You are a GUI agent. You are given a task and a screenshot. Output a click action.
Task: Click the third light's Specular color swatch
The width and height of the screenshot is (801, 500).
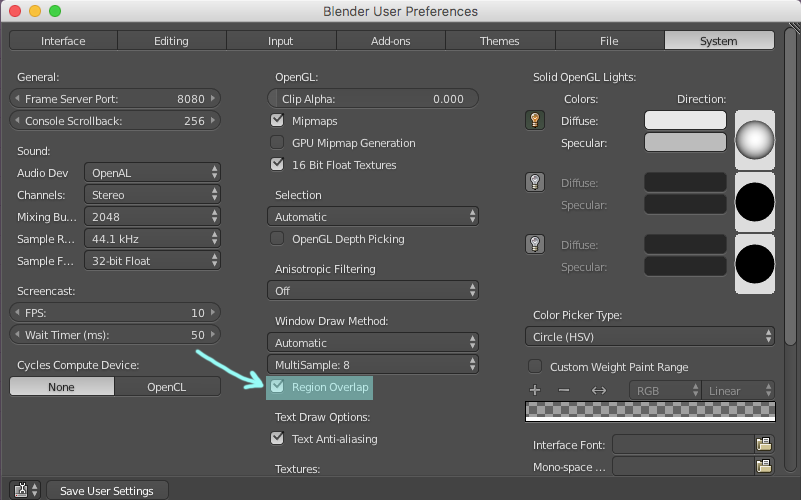point(685,267)
